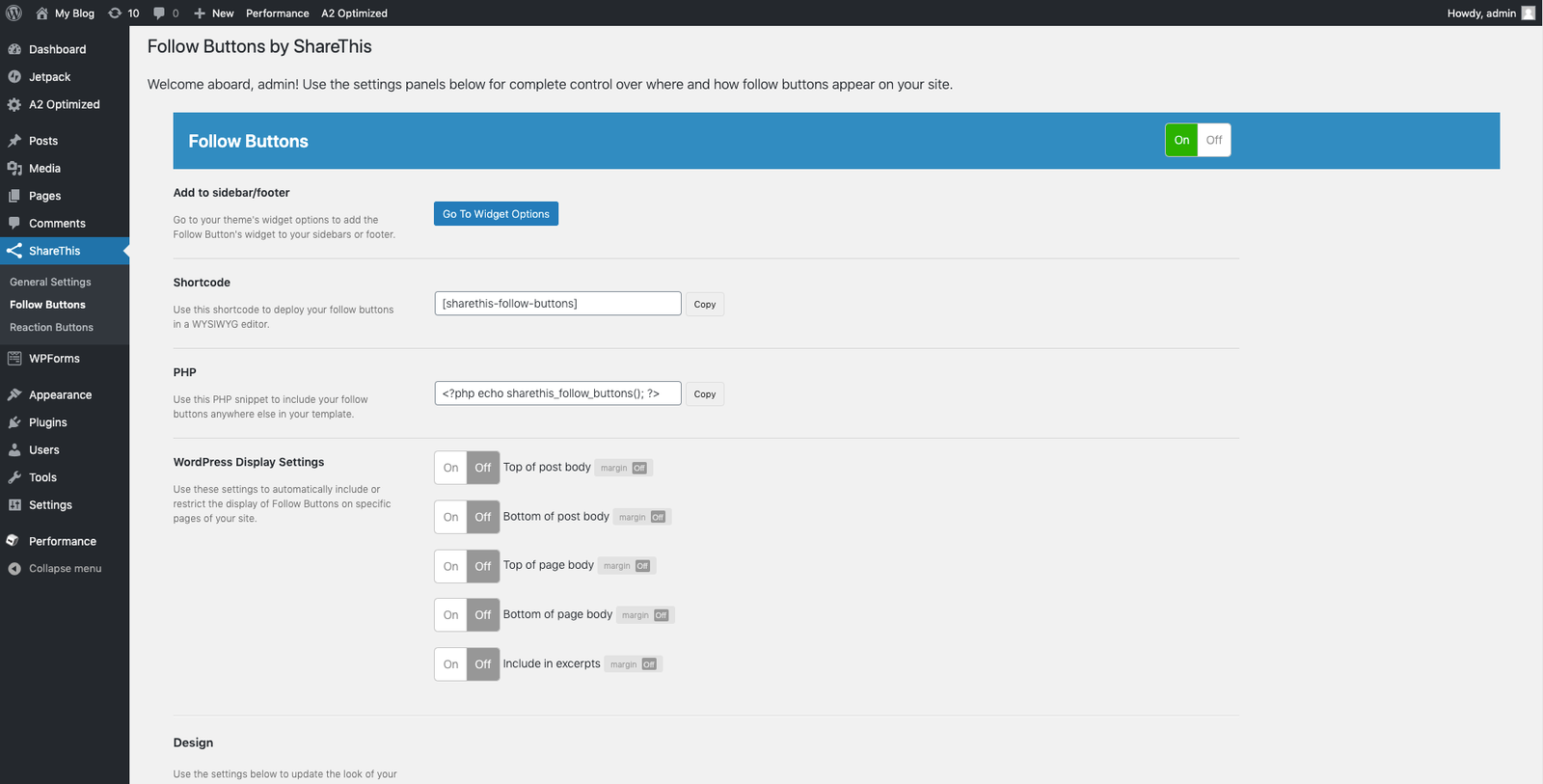This screenshot has height=784, width=1543.
Task: Copy the PHP snippet
Action: pyautogui.click(x=705, y=394)
